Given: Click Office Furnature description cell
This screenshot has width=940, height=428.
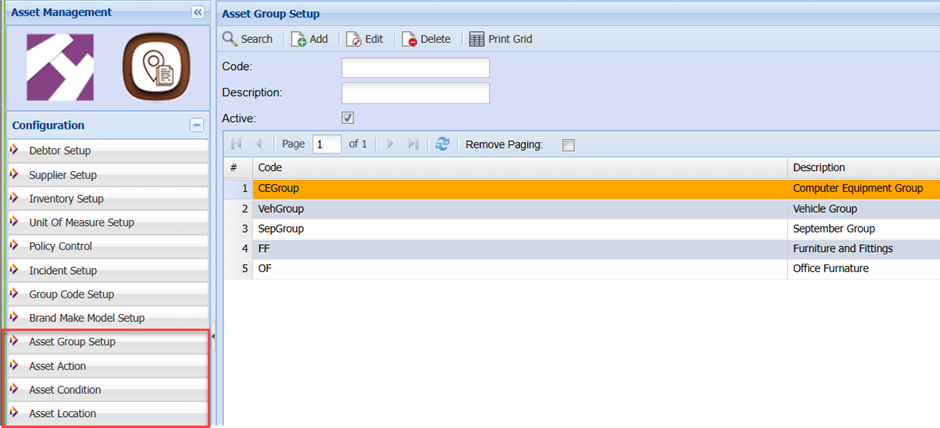Looking at the screenshot, I should point(863,269).
